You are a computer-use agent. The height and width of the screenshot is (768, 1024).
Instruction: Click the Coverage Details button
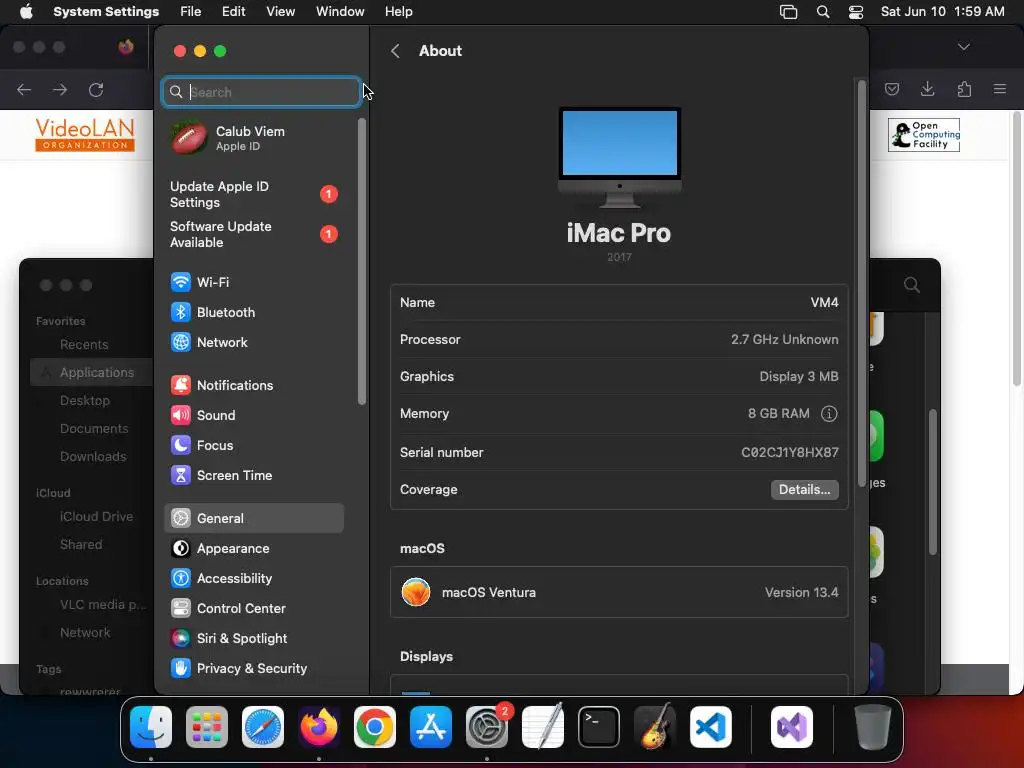[x=805, y=490]
